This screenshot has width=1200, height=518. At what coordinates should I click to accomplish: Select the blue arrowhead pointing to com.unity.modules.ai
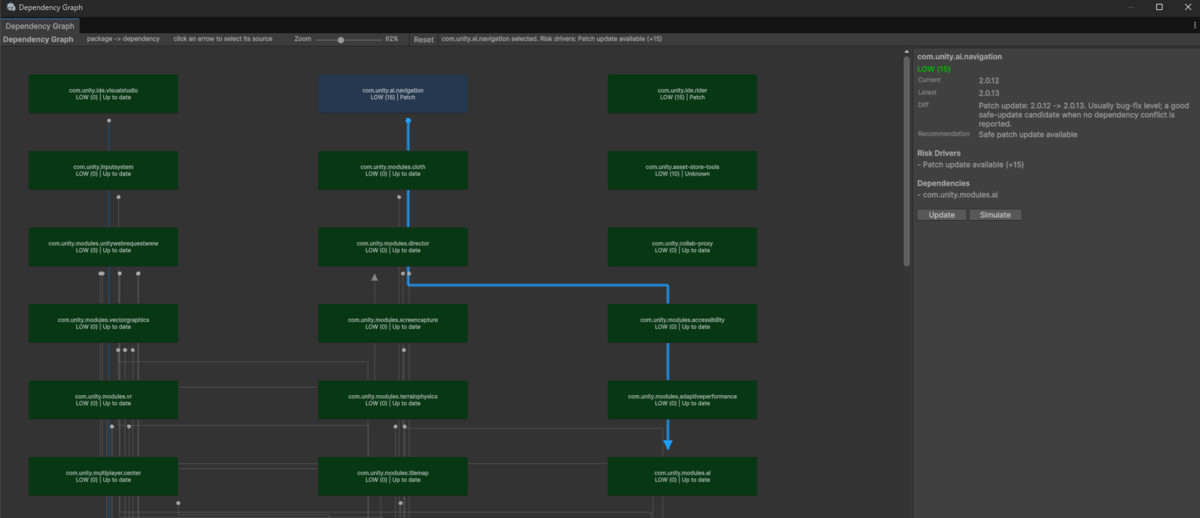coord(668,444)
